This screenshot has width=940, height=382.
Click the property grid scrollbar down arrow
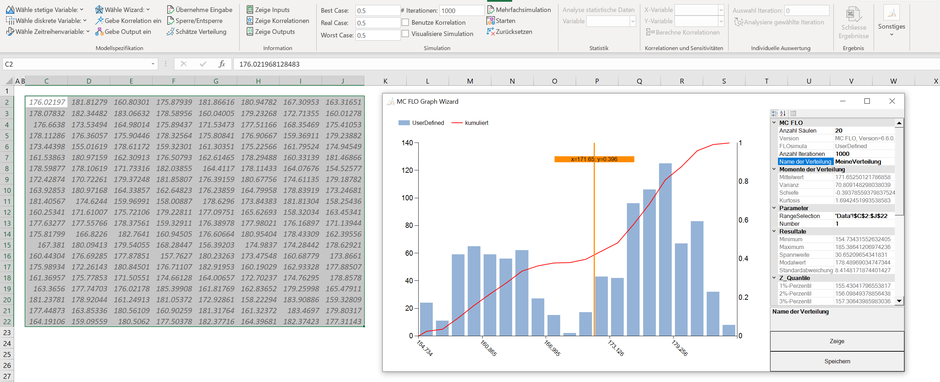[x=900, y=302]
